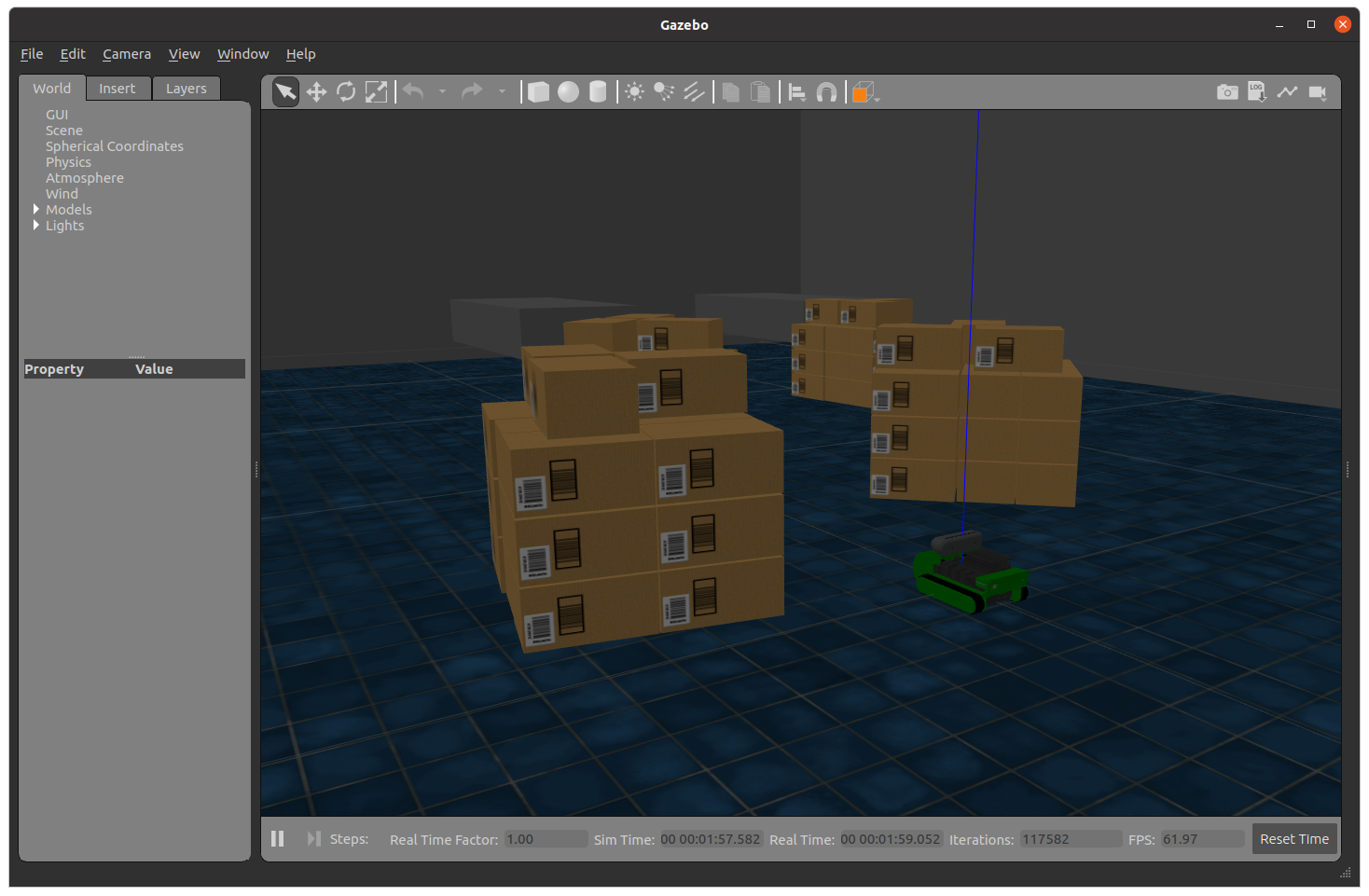Click the Property column header

[54, 369]
